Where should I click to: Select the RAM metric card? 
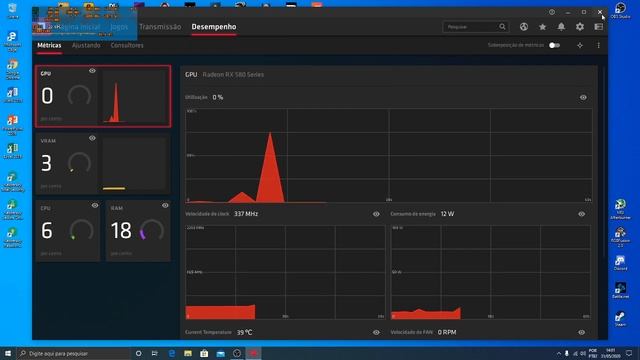[138, 231]
